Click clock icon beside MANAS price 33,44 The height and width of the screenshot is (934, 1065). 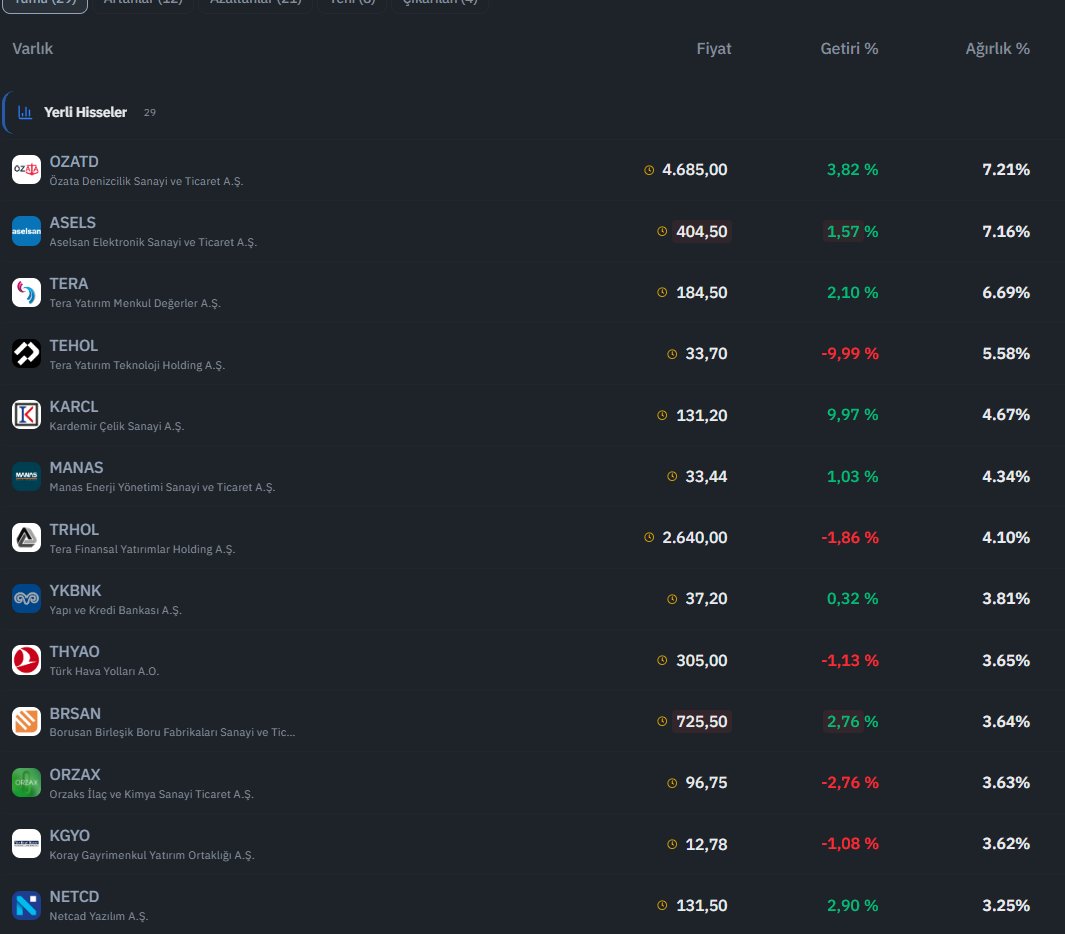point(672,476)
